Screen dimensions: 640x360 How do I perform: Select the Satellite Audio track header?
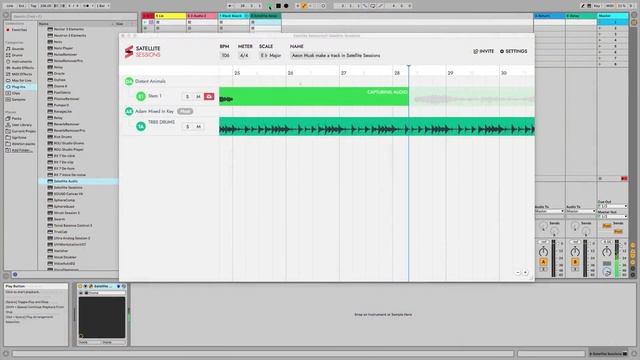265,16
